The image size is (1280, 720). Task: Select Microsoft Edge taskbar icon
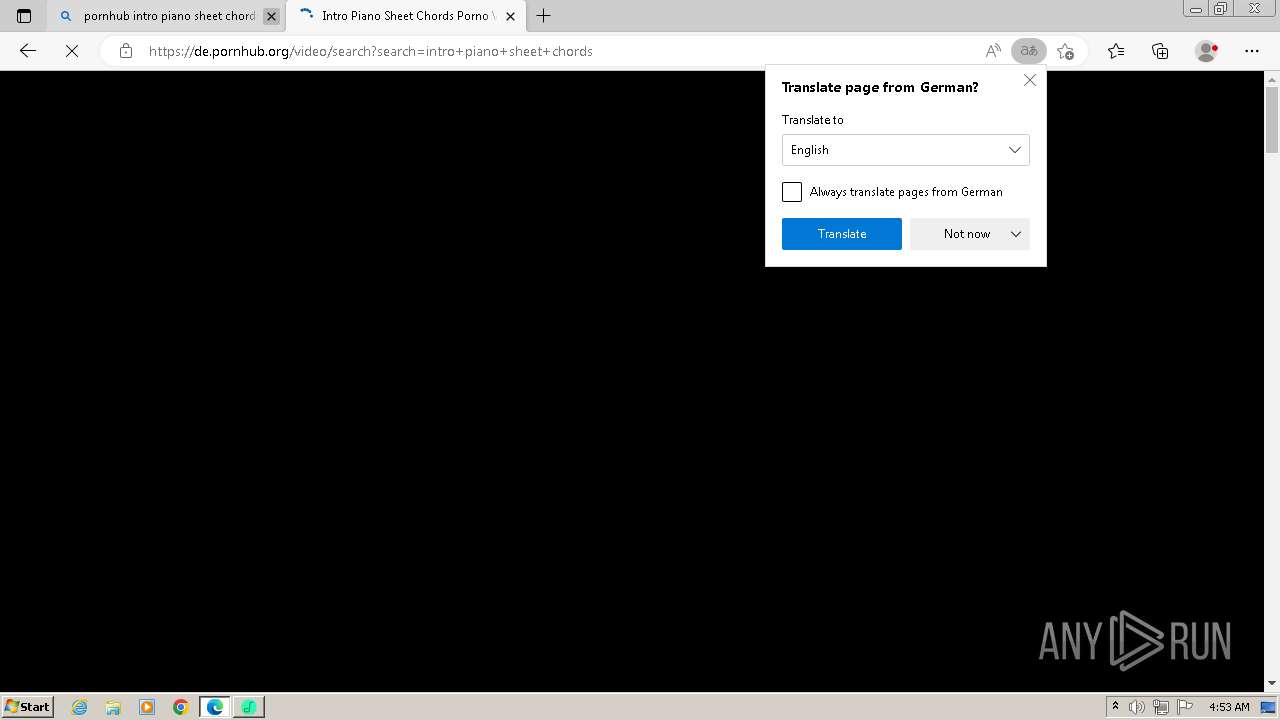pyautogui.click(x=215, y=707)
